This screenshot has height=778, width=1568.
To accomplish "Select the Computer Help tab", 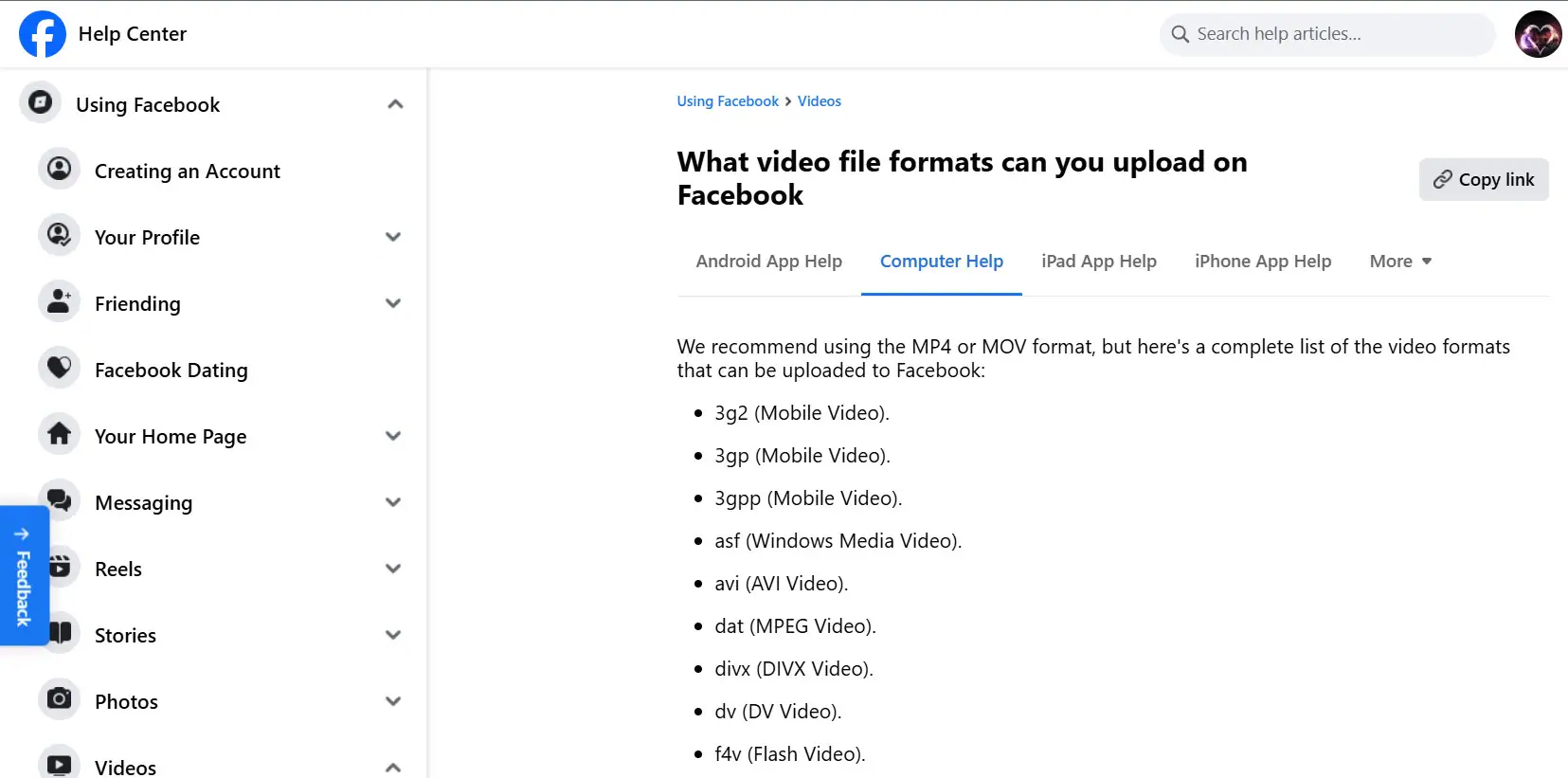I will coord(941,262).
